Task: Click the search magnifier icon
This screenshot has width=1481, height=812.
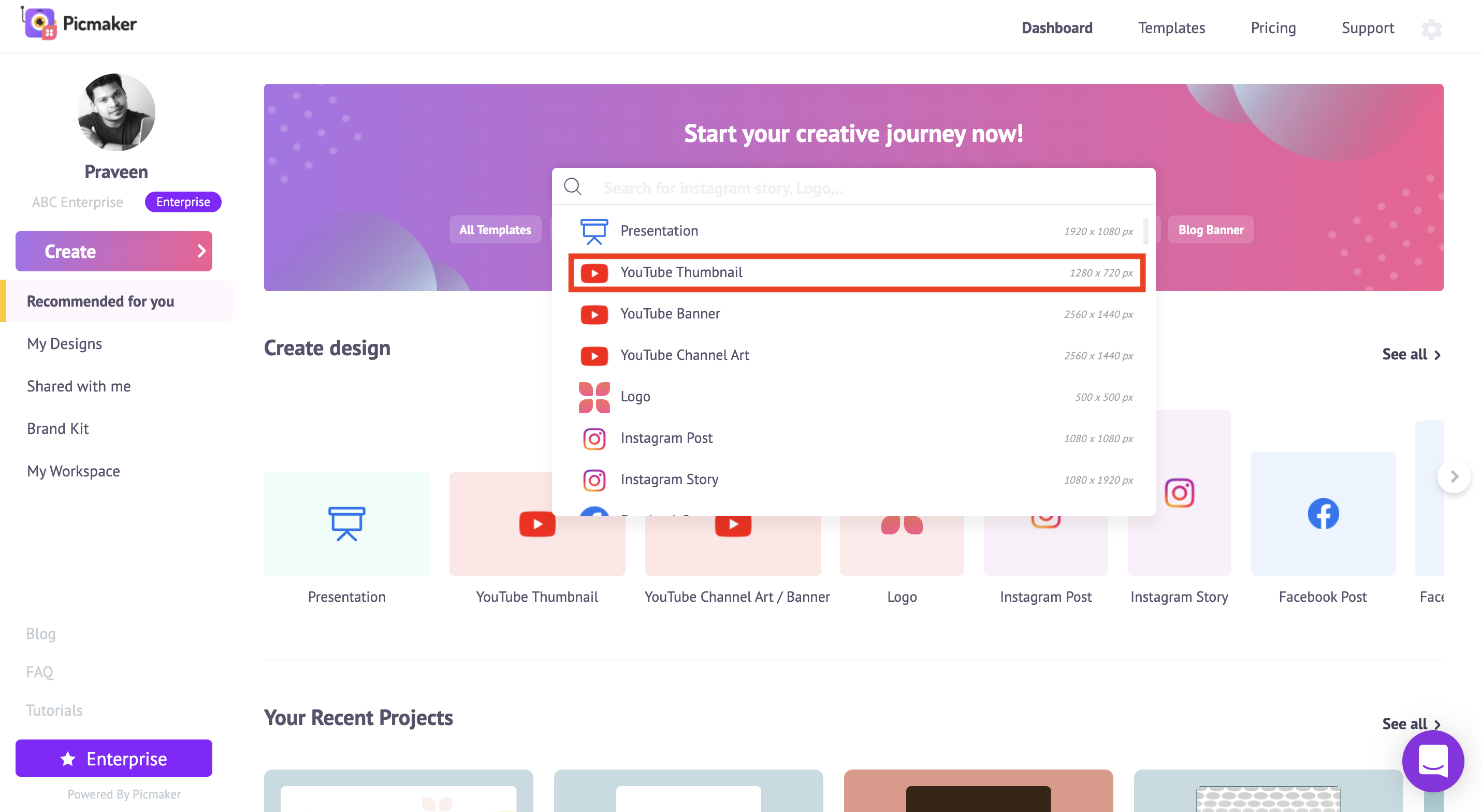Action: click(x=573, y=186)
